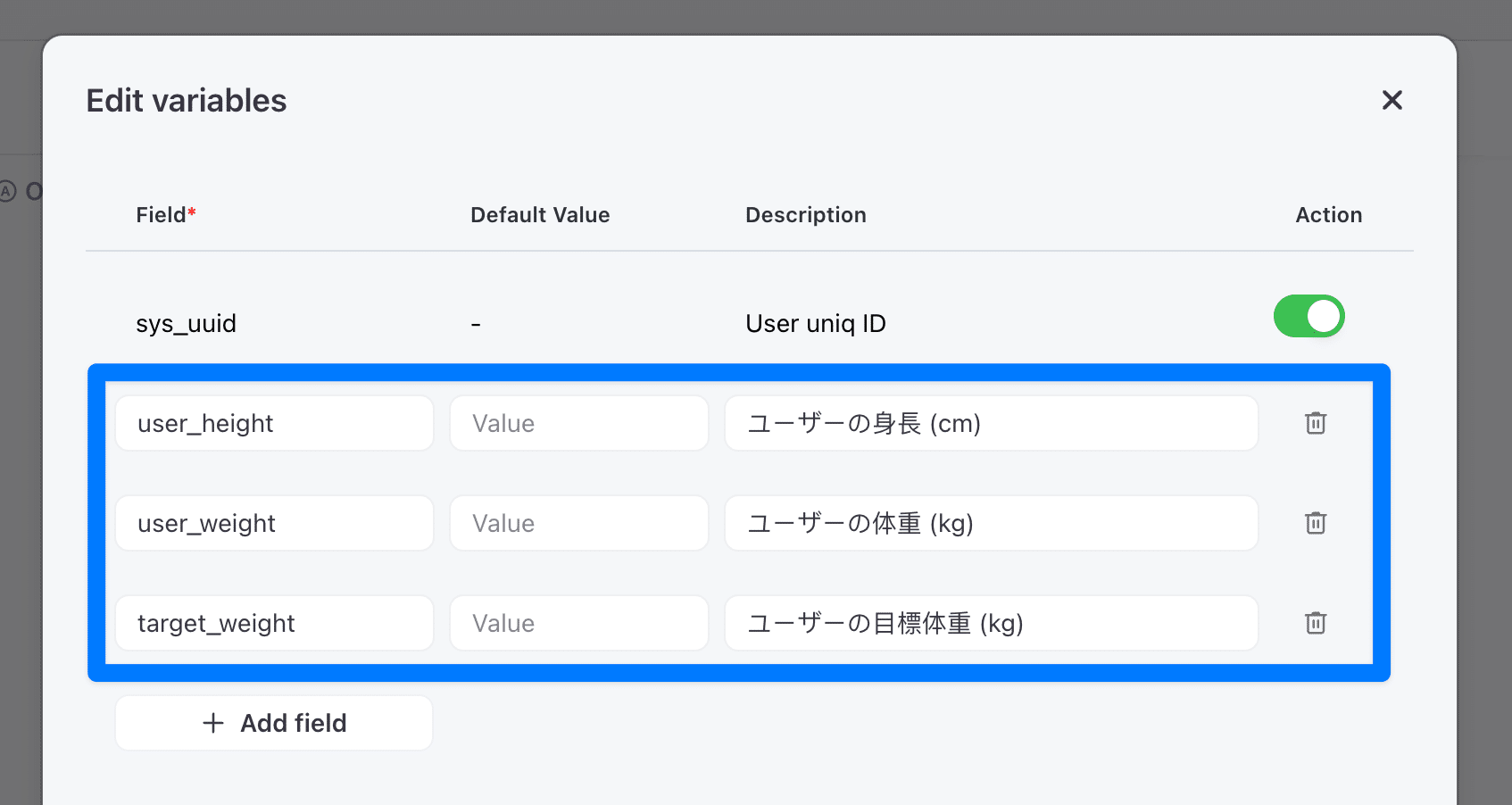Close the Edit variables dialog

[x=1392, y=100]
